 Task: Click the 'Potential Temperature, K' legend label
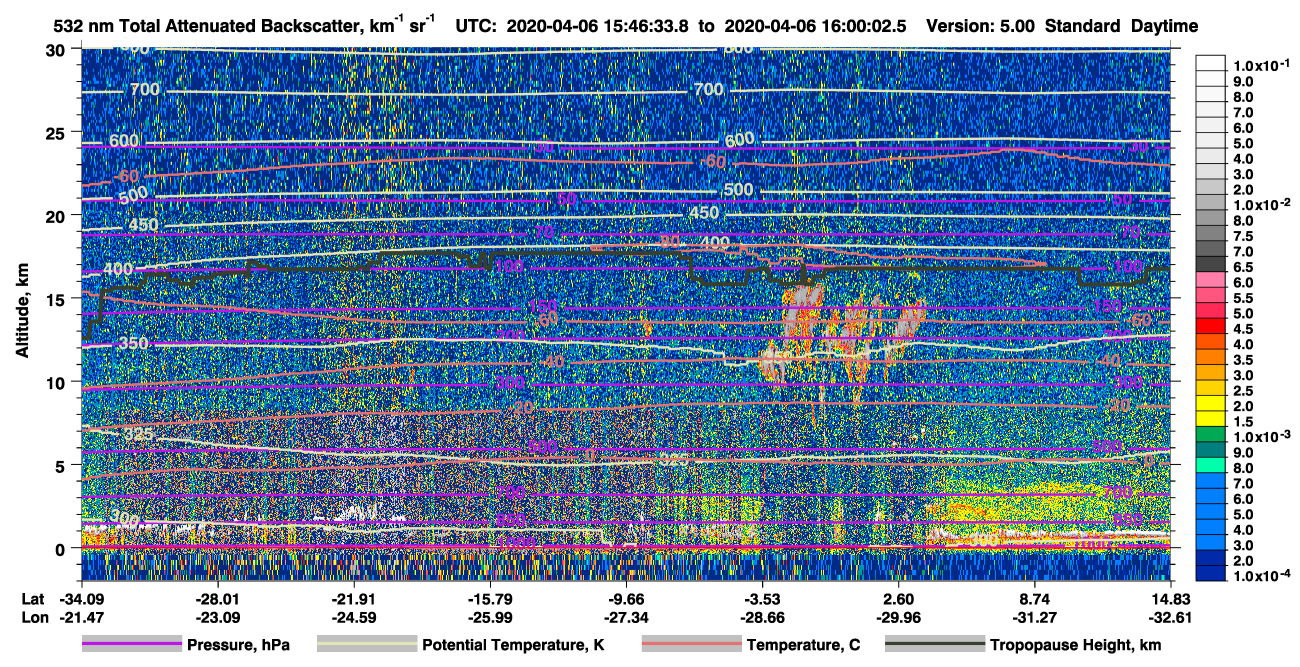(513, 645)
